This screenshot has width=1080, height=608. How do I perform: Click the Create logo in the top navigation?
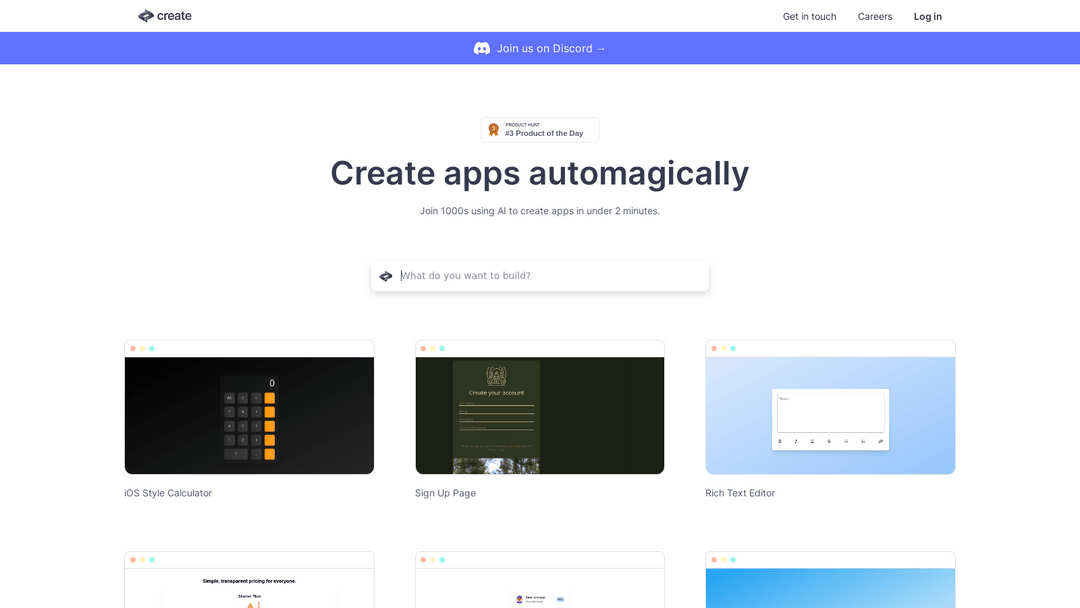(164, 16)
